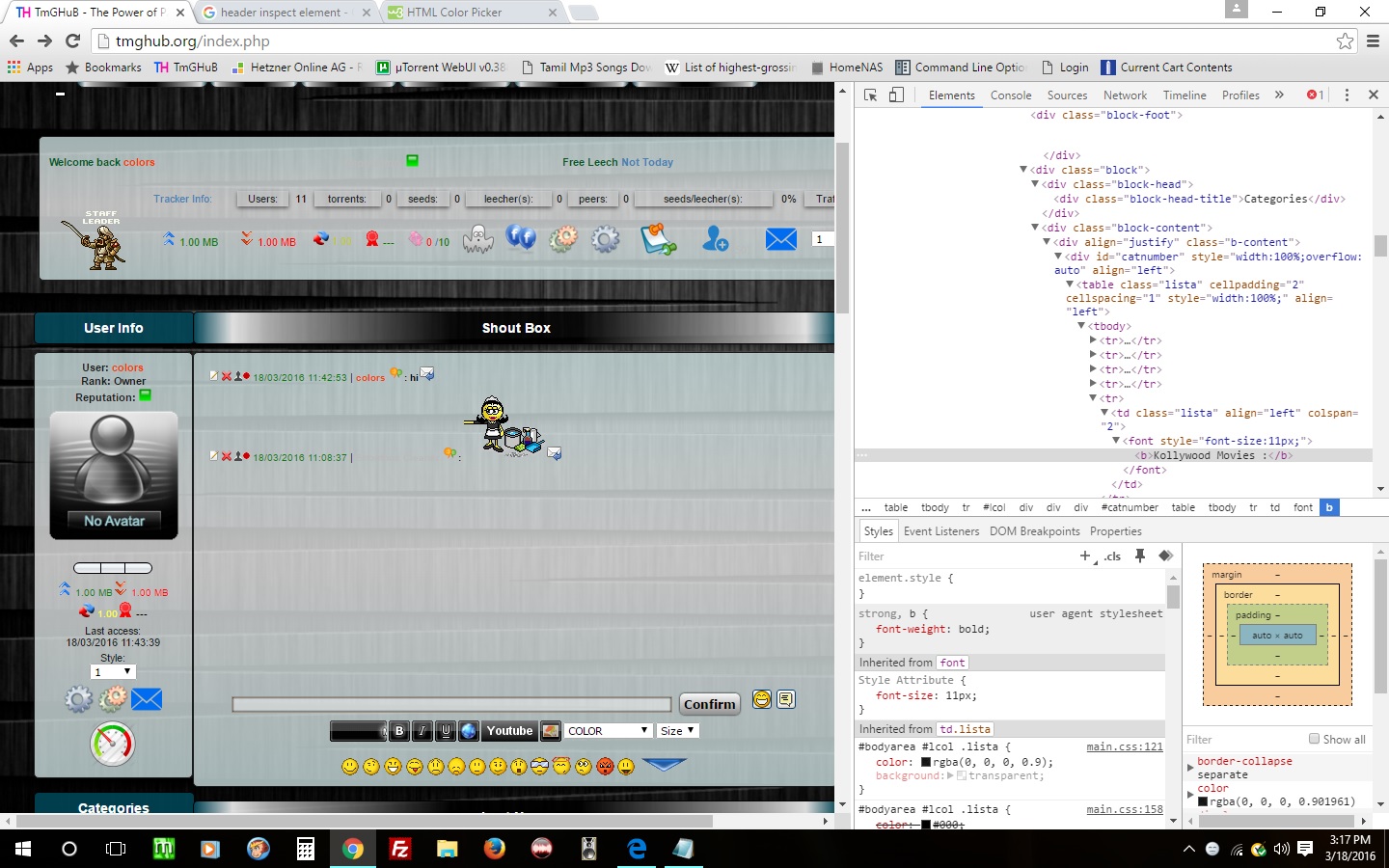Check the Show all checkbox in computed styles

tap(1314, 739)
